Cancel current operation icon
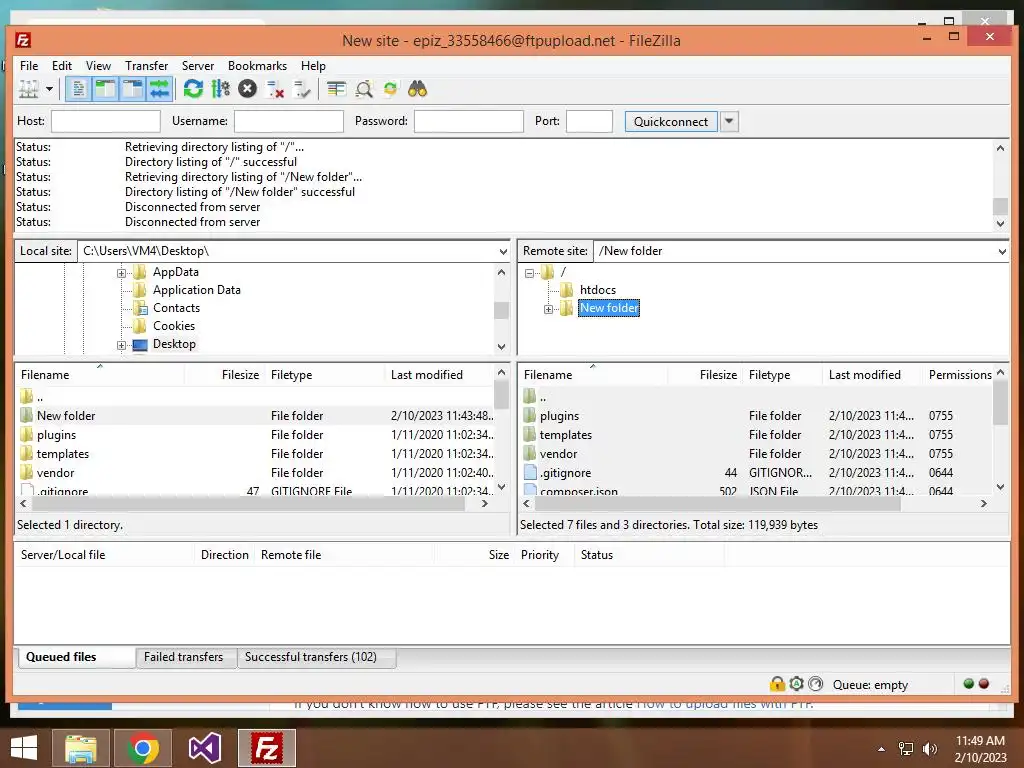This screenshot has width=1024, height=768. click(x=248, y=89)
